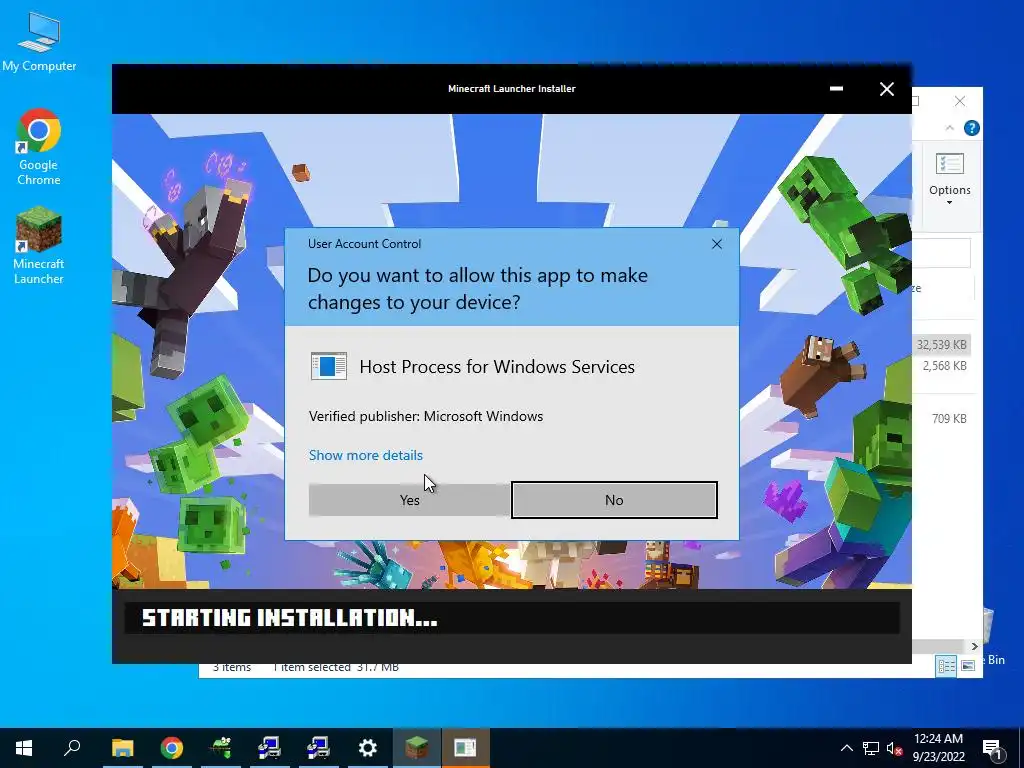
Task: Show more details in UAC dialog
Action: [x=366, y=455]
